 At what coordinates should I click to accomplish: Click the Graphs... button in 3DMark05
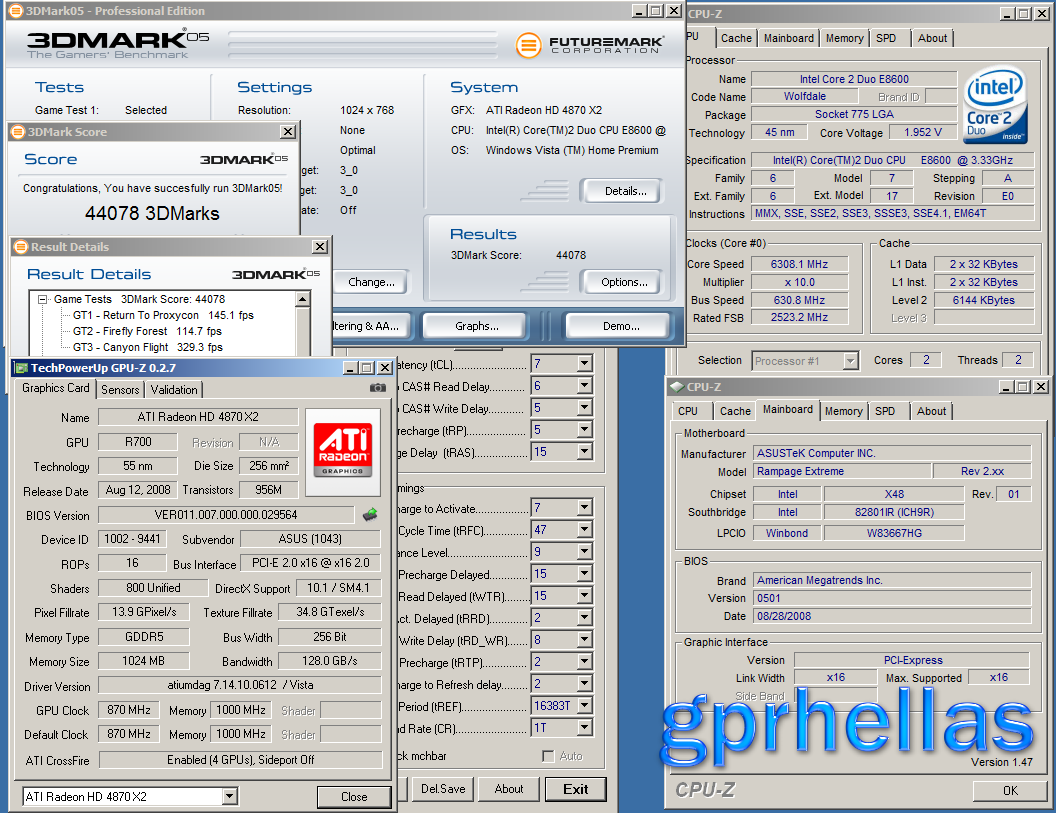tap(476, 326)
